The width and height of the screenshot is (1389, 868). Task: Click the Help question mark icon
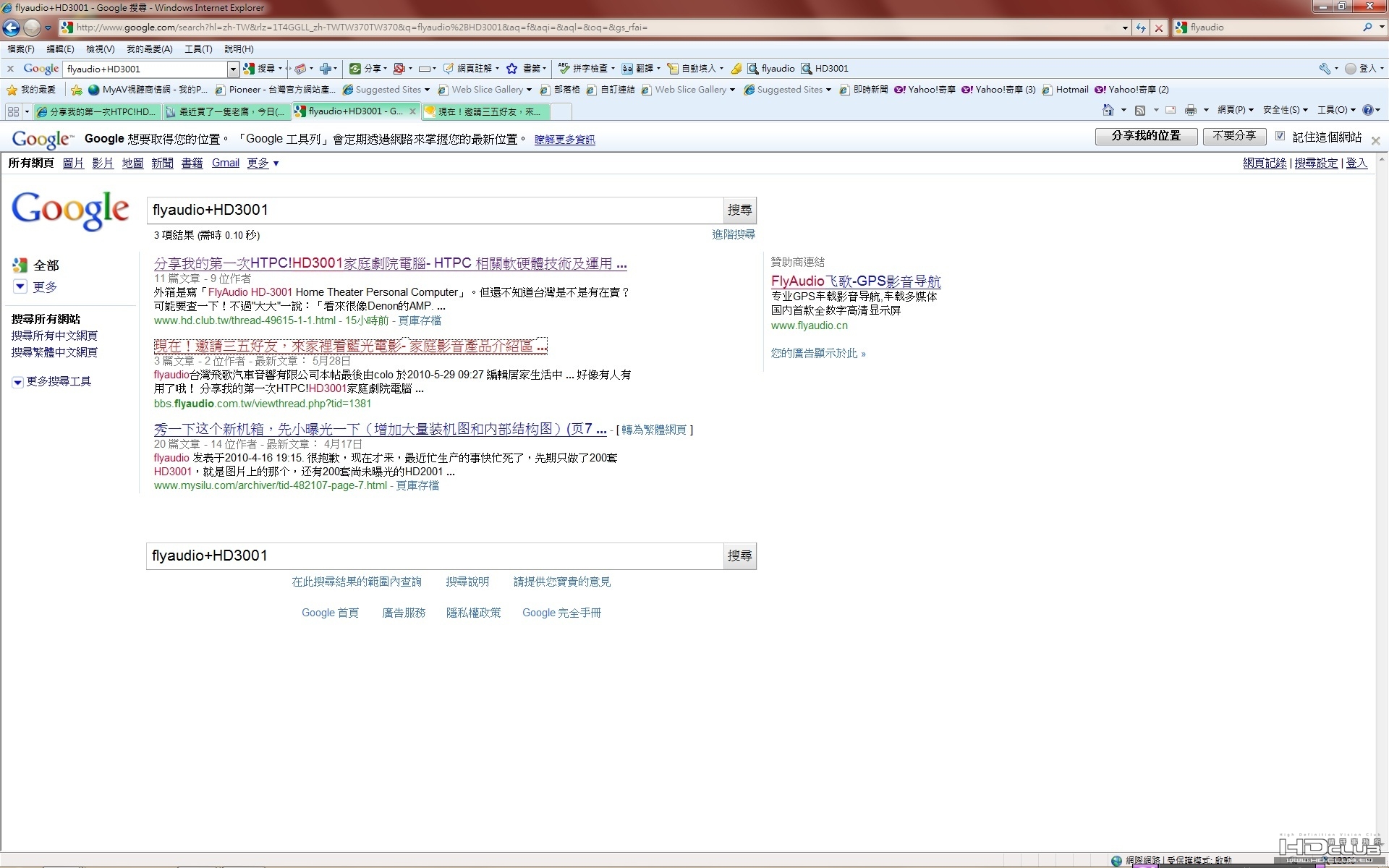[1367, 110]
